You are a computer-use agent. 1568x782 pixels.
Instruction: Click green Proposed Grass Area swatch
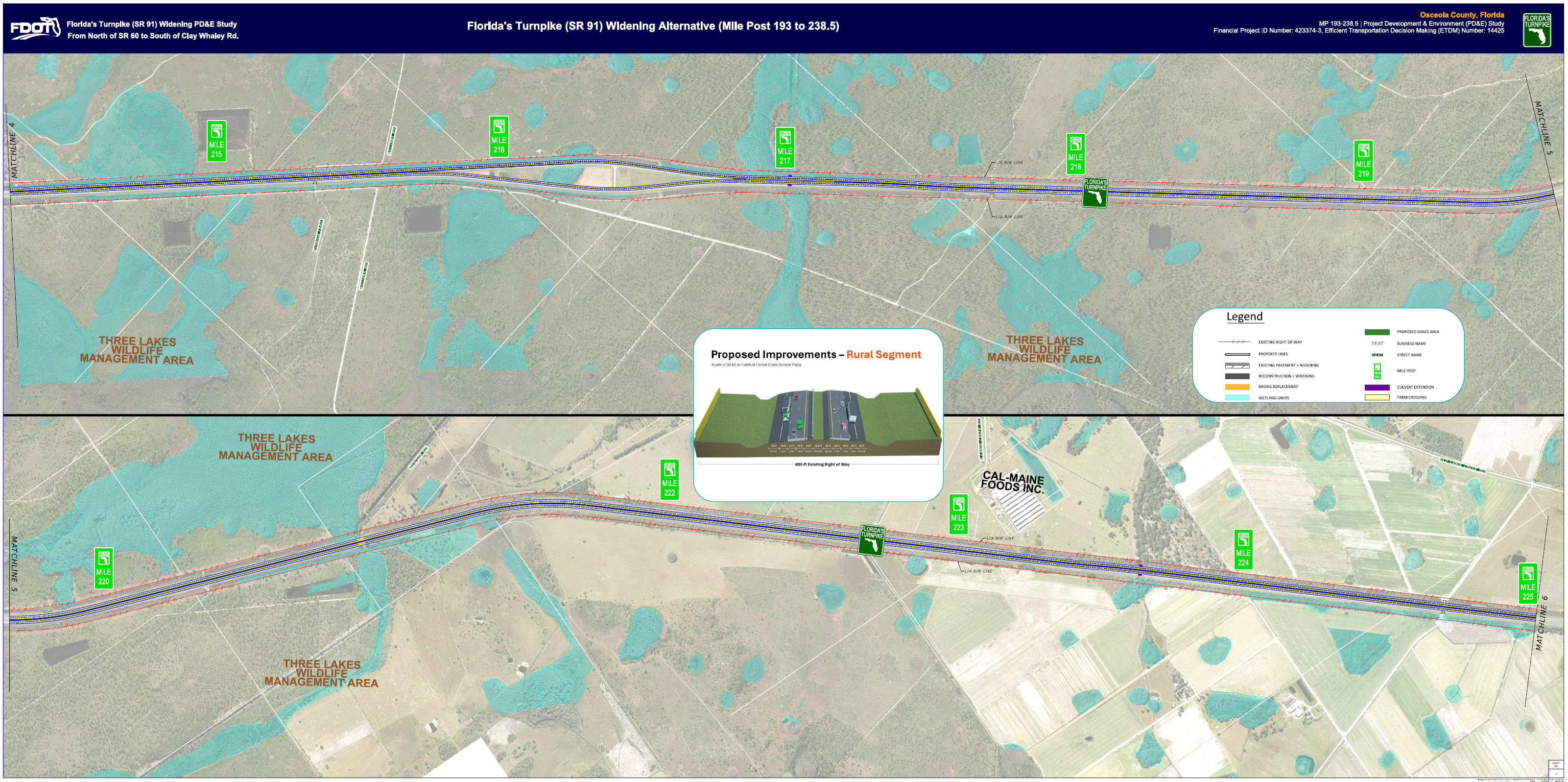pos(1377,332)
